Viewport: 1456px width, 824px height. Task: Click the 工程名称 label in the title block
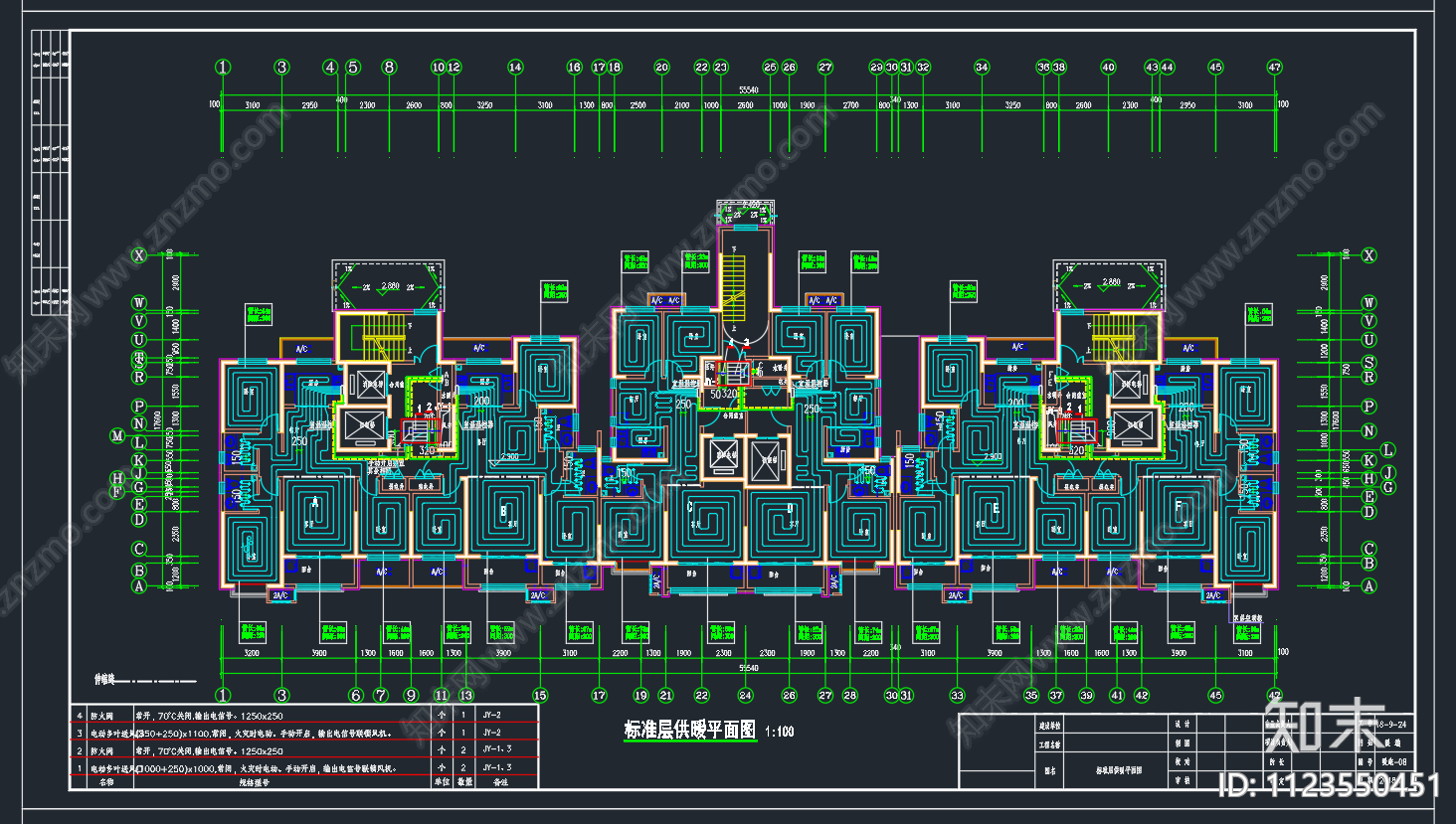pyautogui.click(x=1049, y=744)
